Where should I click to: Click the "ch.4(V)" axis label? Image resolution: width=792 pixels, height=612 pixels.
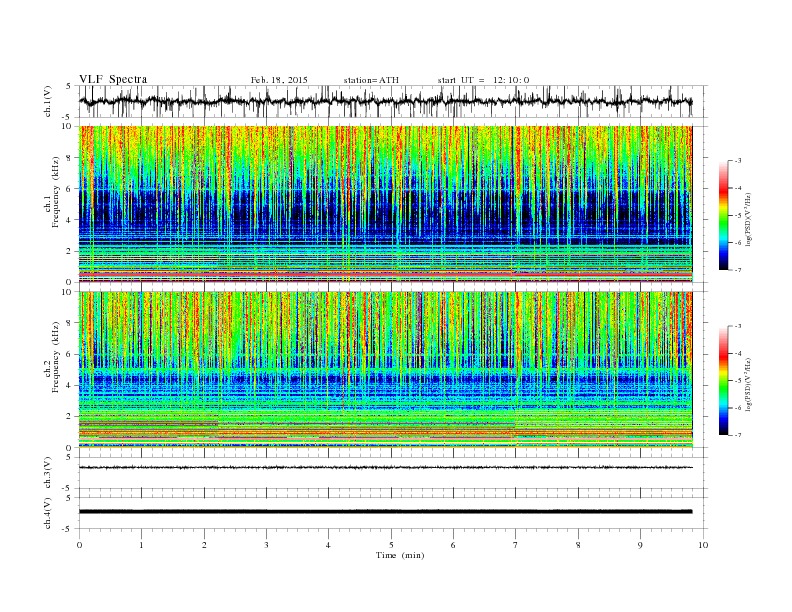tap(48, 514)
